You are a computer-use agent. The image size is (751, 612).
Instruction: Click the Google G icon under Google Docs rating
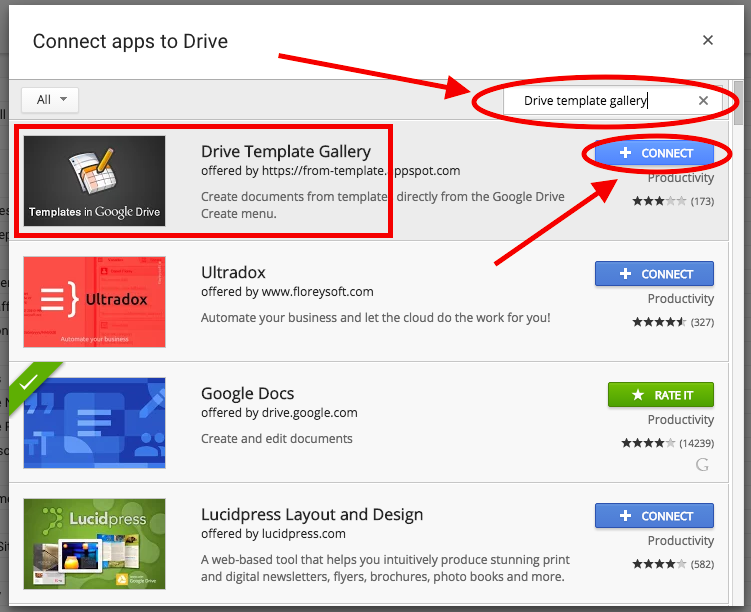(x=702, y=465)
